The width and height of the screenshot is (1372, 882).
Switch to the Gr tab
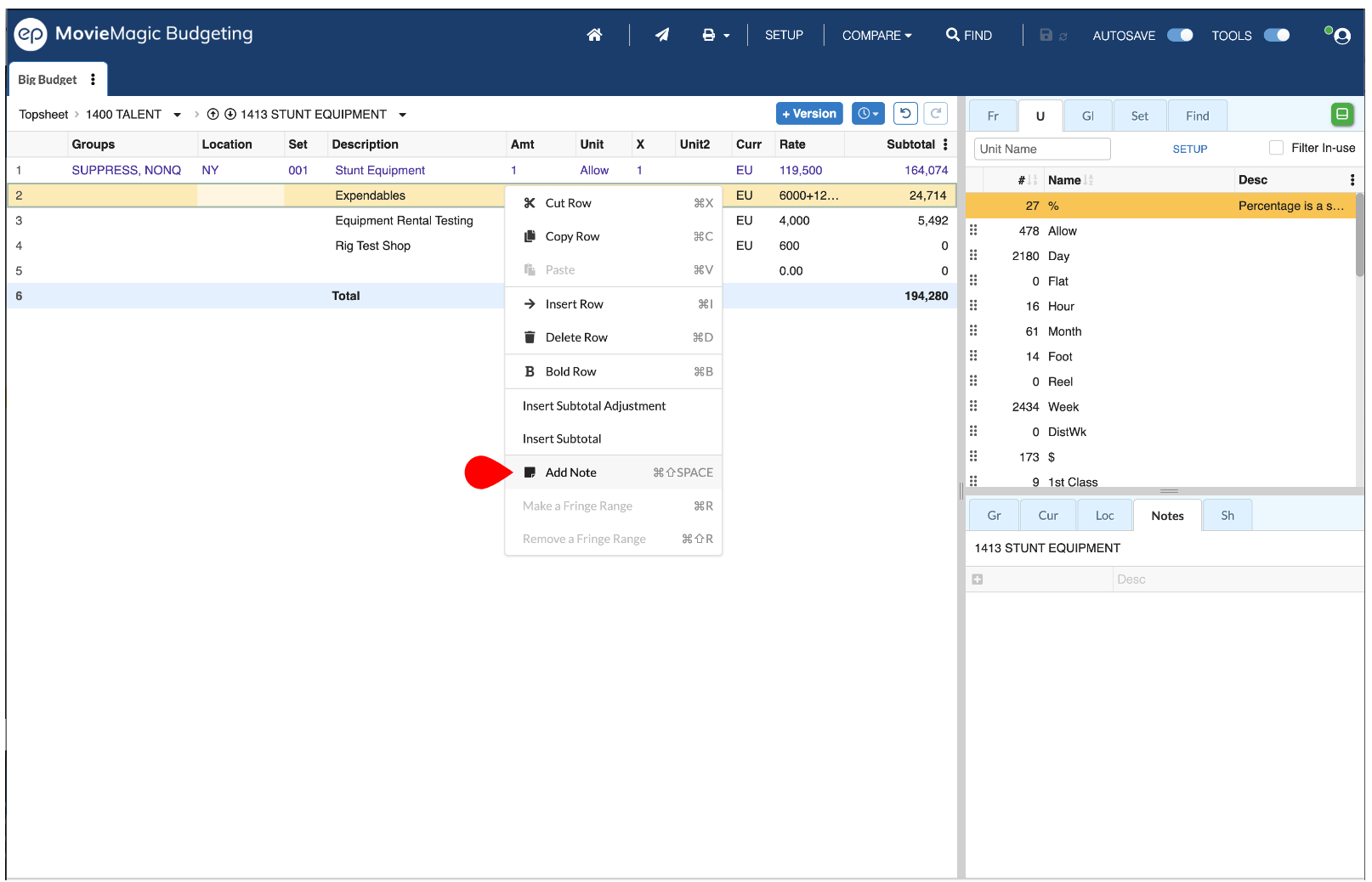click(995, 516)
